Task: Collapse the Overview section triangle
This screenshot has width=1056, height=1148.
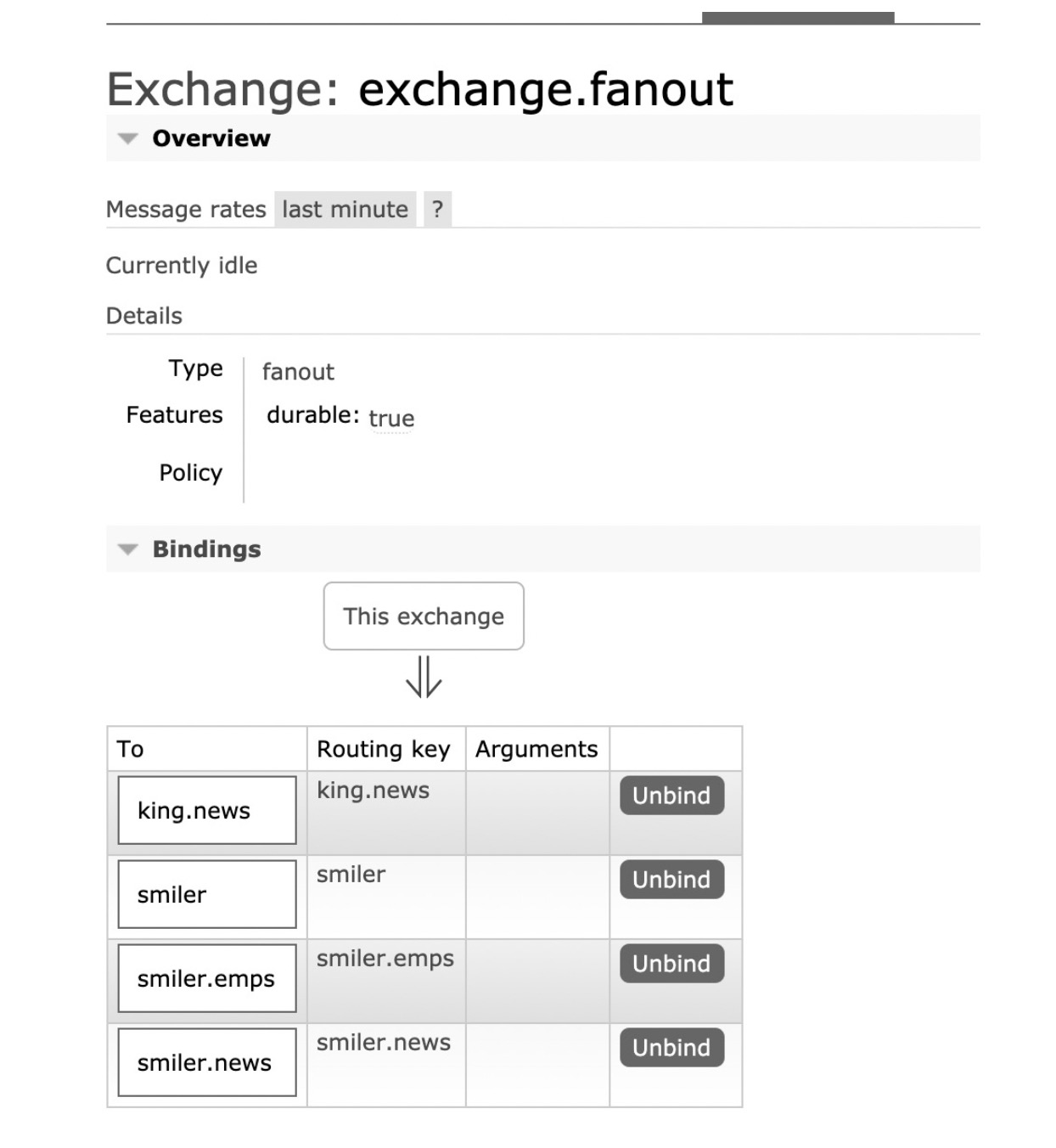Action: tap(127, 138)
